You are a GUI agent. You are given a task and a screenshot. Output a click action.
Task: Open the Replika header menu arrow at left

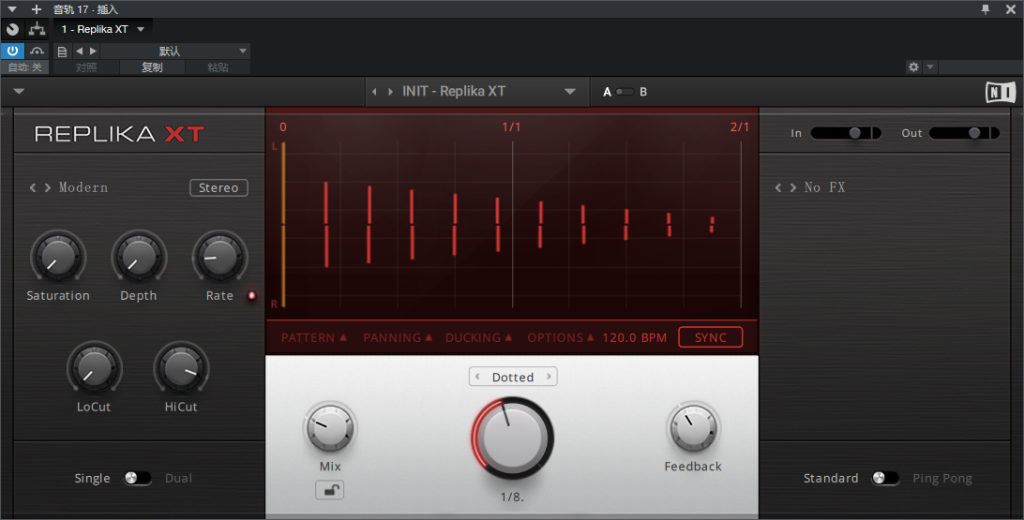coord(19,91)
